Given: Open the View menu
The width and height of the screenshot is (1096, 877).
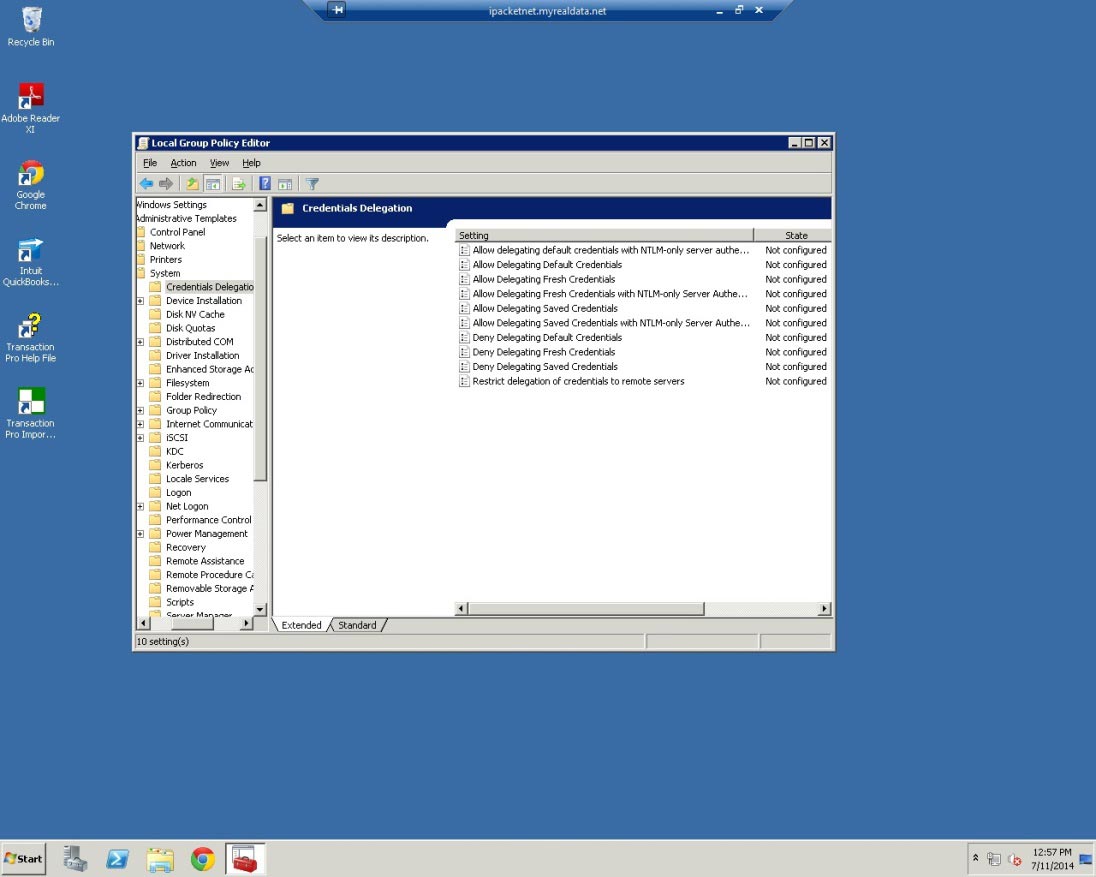Looking at the screenshot, I should pos(219,163).
